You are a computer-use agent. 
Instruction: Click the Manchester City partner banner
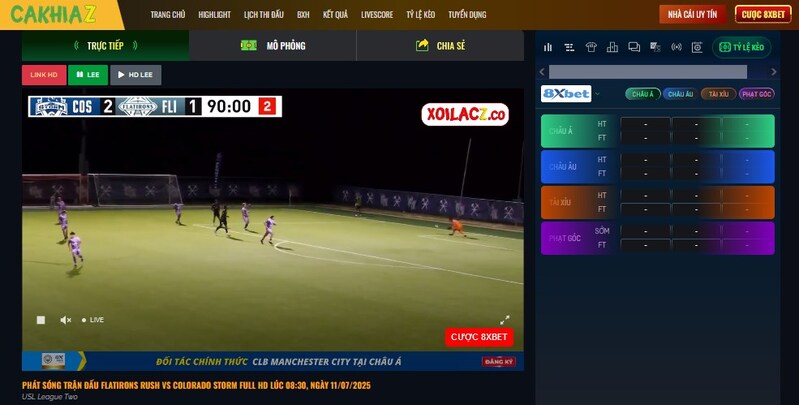[273, 361]
